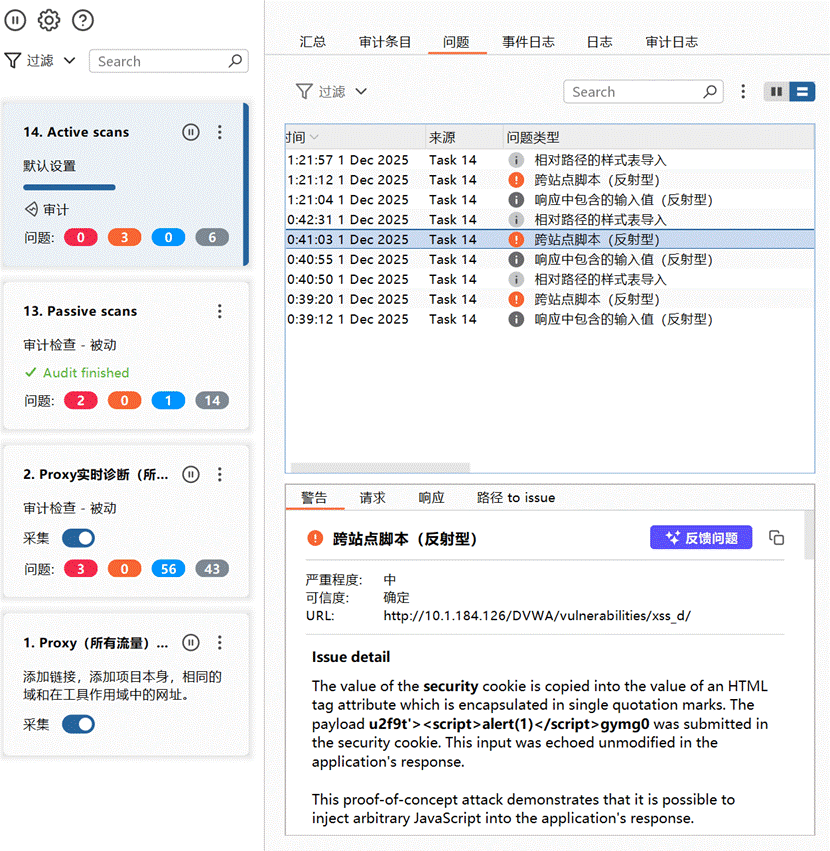Sort by the time column header arrow
Viewport: 830px width, 851px height.
pos(314,137)
